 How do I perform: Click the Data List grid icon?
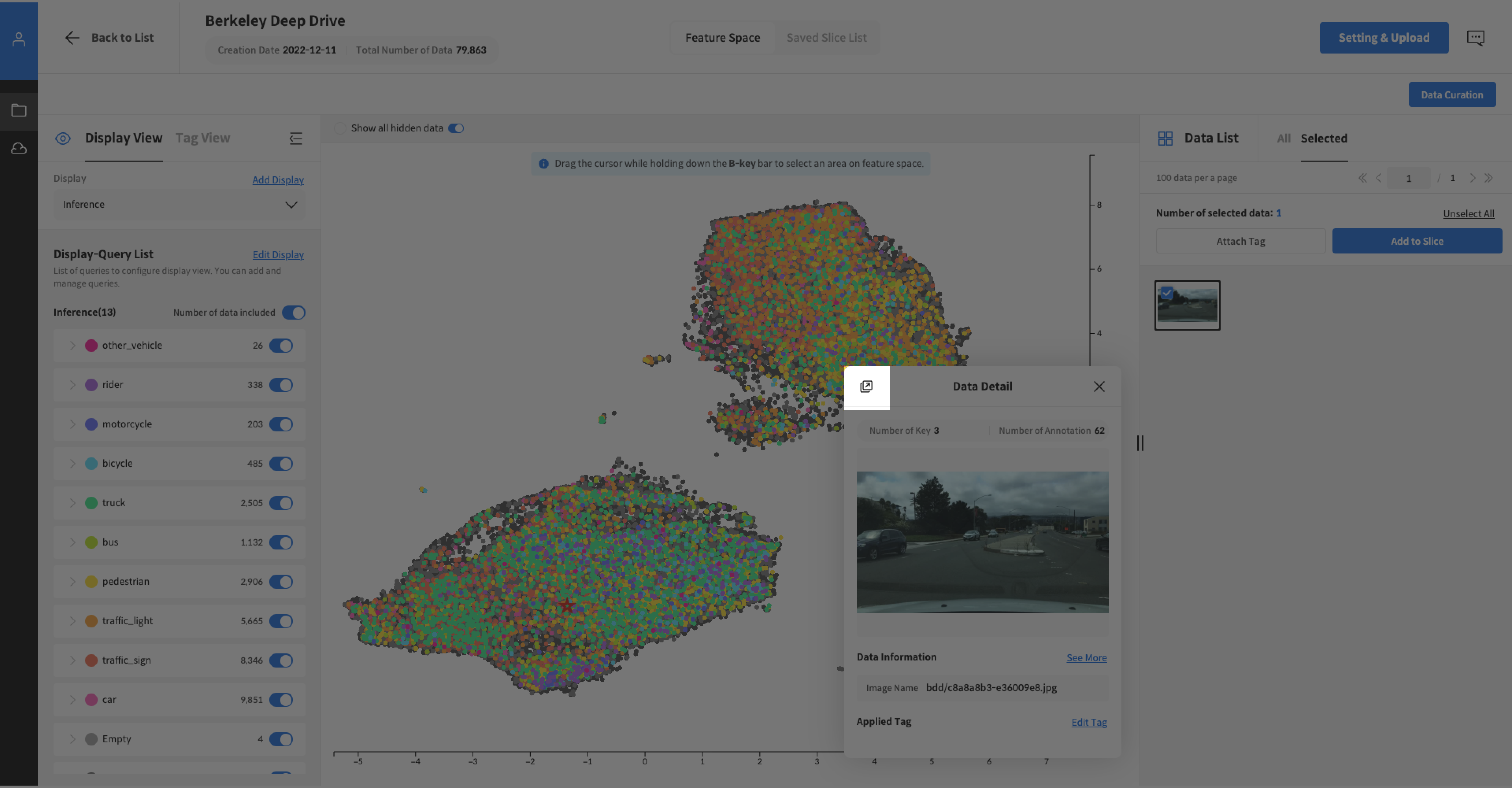(1165, 138)
